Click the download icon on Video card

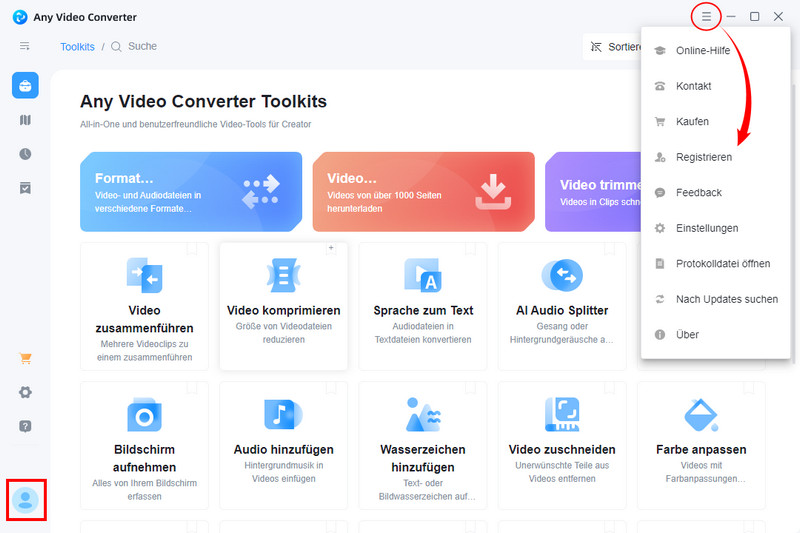click(x=493, y=192)
